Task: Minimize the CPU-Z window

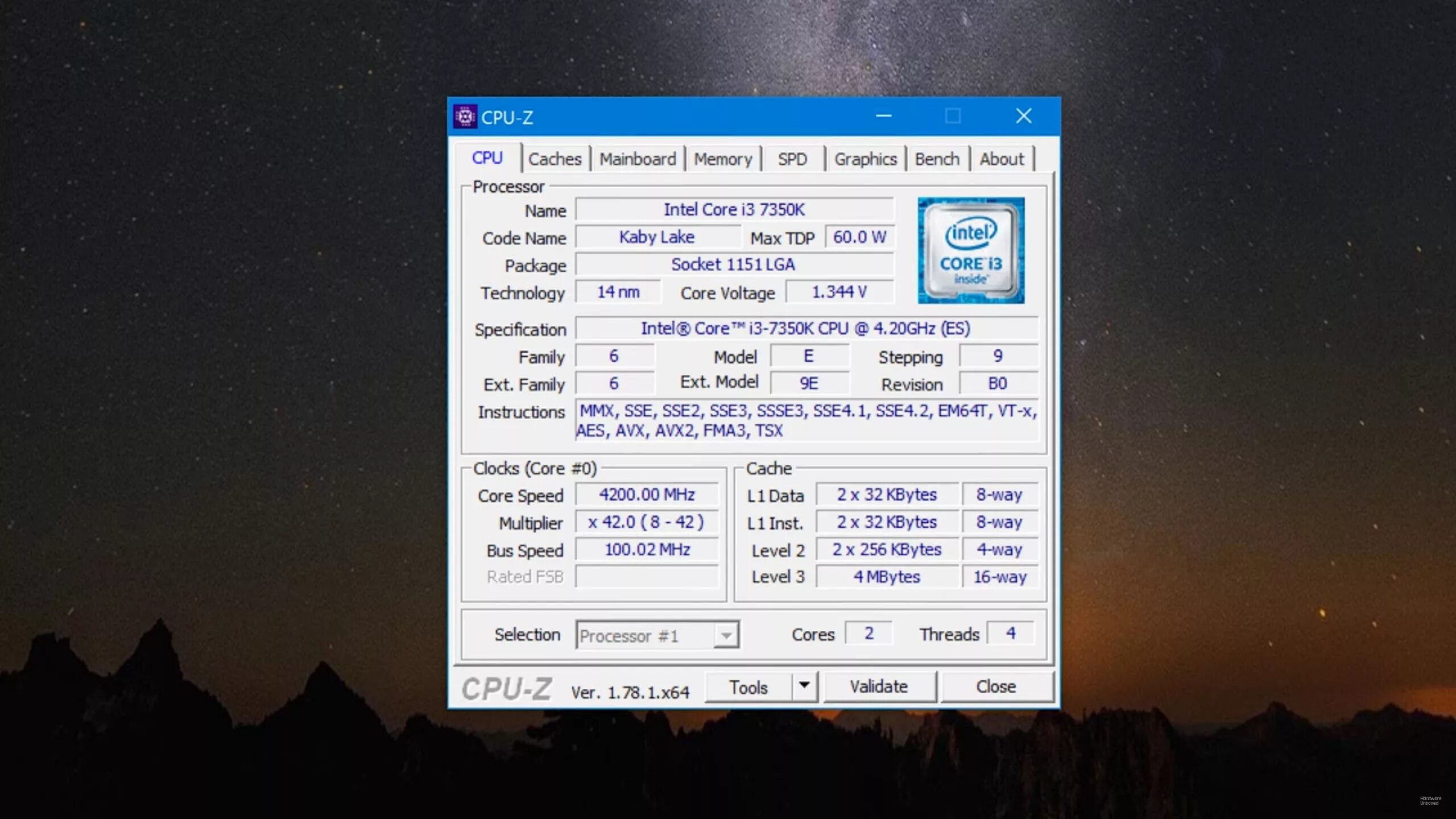Action: (883, 116)
